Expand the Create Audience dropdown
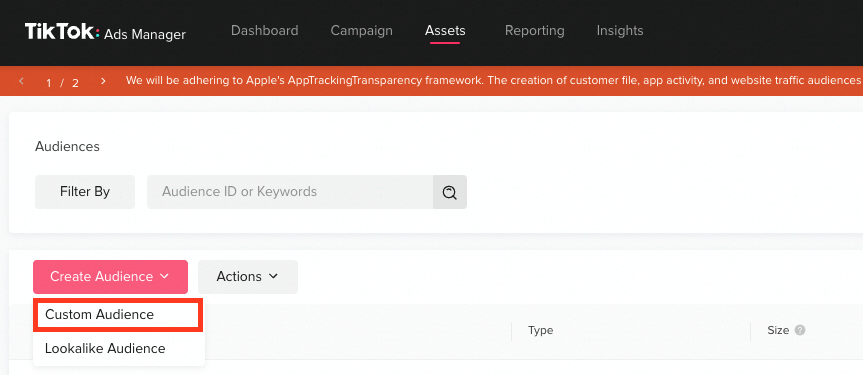The height and width of the screenshot is (375, 863). 110,276
